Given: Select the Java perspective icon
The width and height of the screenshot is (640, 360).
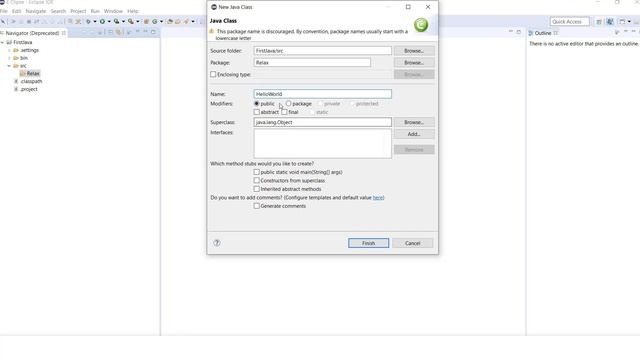Looking at the screenshot, I should point(610,22).
